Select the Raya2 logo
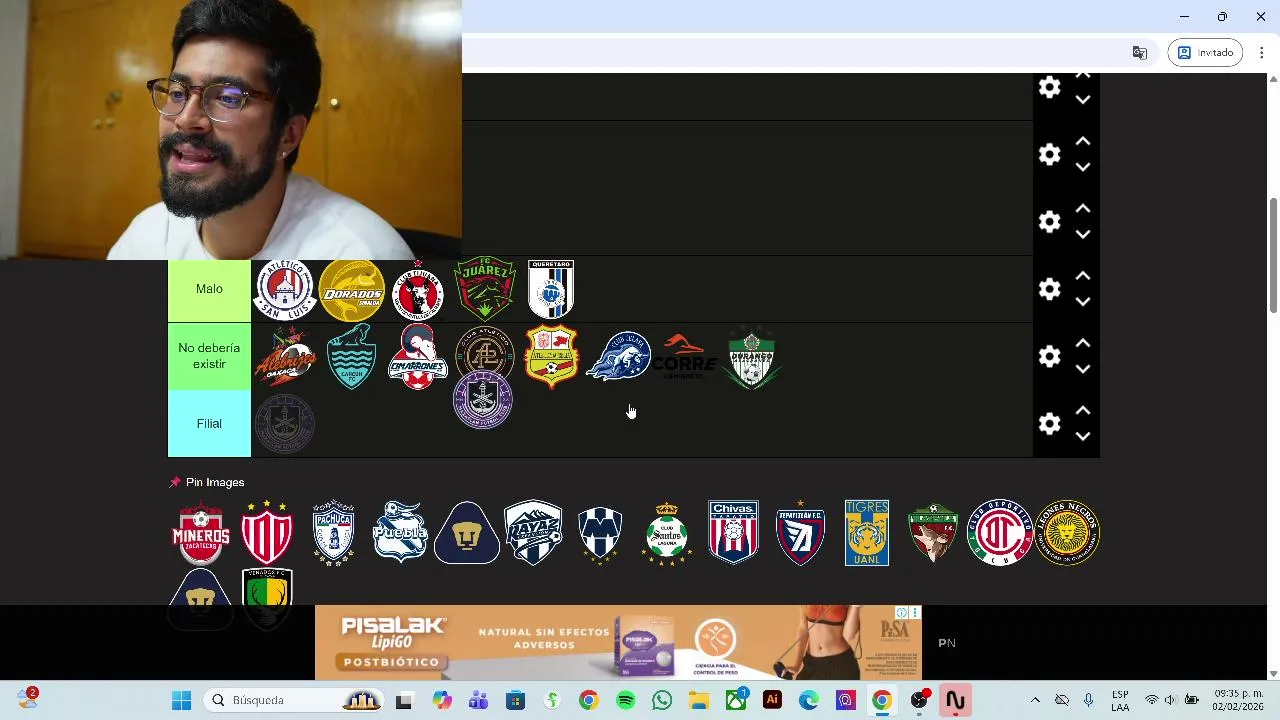The height and width of the screenshot is (720, 1280). click(x=533, y=533)
